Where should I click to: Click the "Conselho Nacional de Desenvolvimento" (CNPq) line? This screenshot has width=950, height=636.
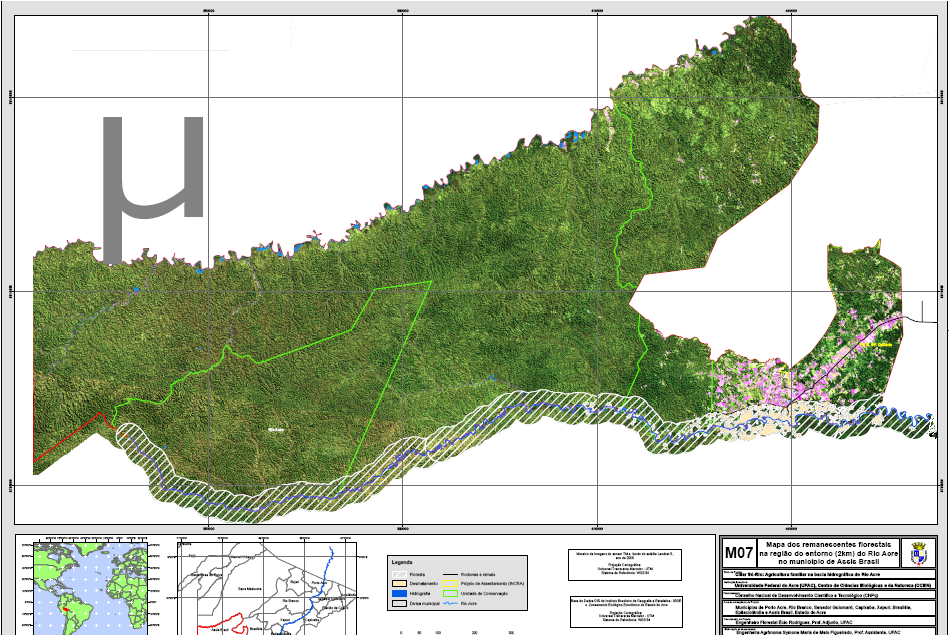pos(806,595)
